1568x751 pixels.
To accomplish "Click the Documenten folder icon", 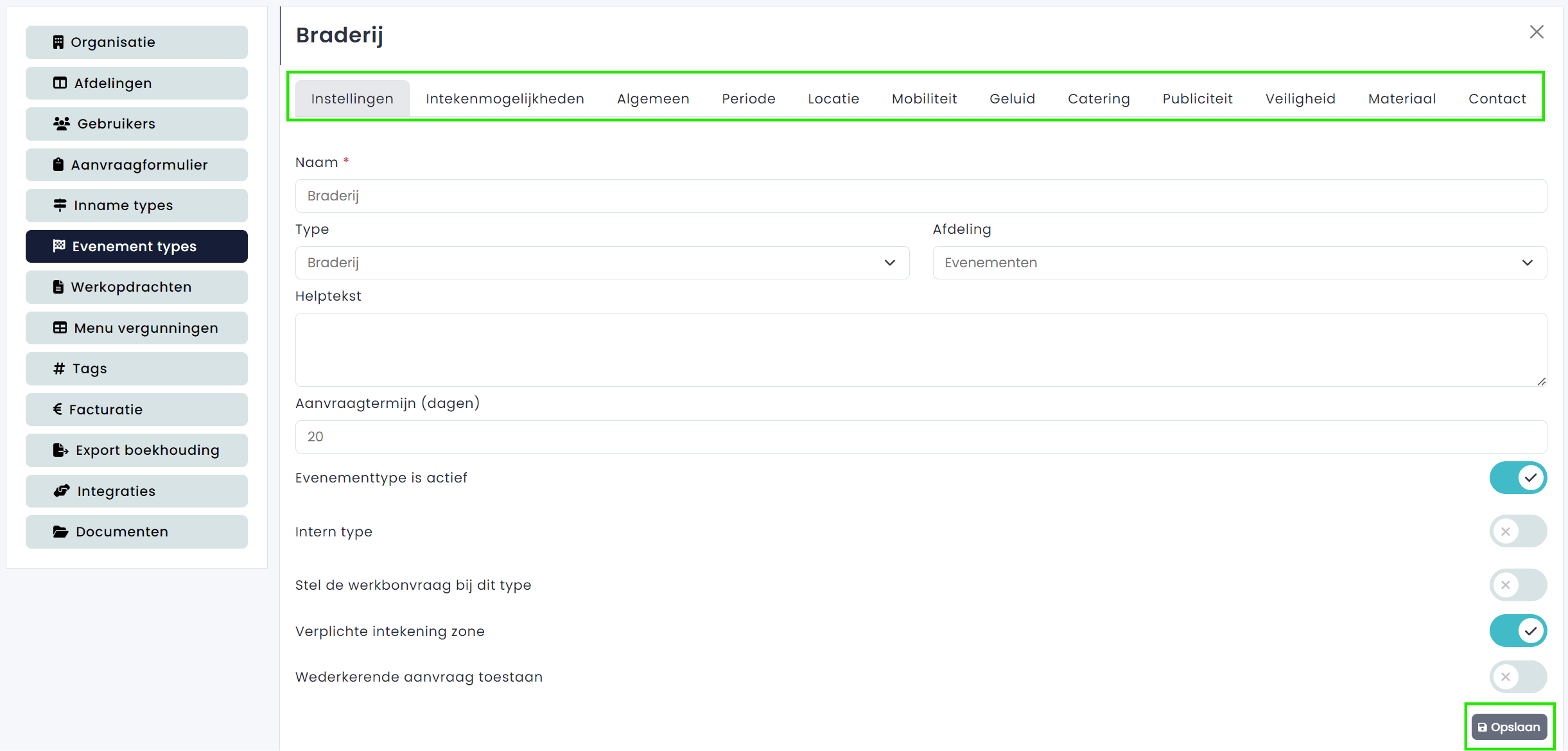I will point(60,532).
